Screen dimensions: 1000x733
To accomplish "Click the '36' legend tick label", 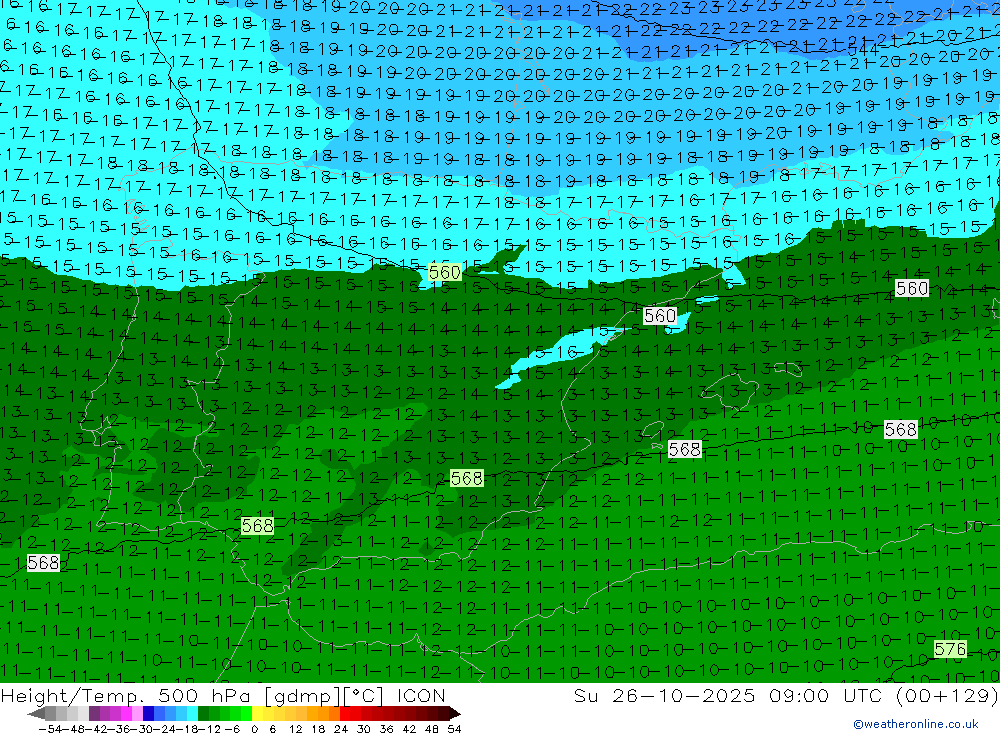I will pos(386,729).
